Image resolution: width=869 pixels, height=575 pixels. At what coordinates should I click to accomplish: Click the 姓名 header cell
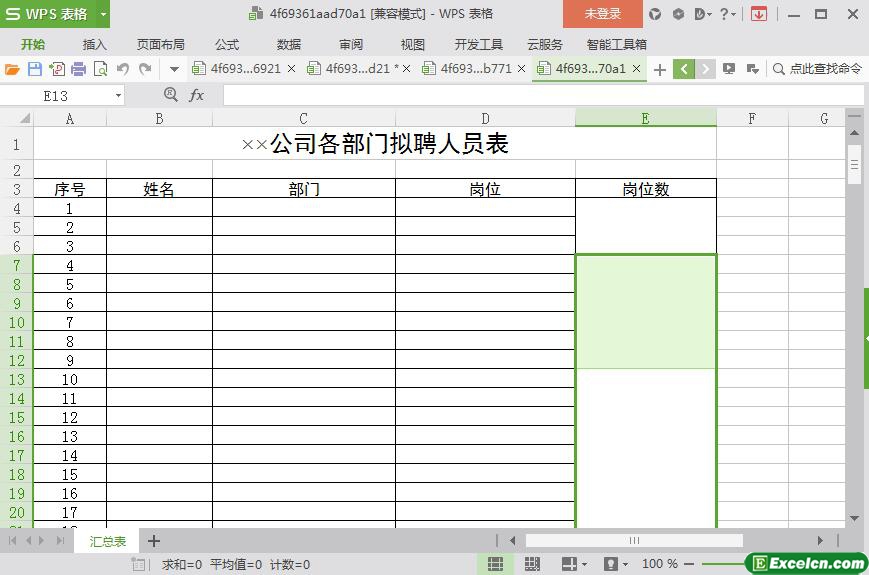coord(159,189)
